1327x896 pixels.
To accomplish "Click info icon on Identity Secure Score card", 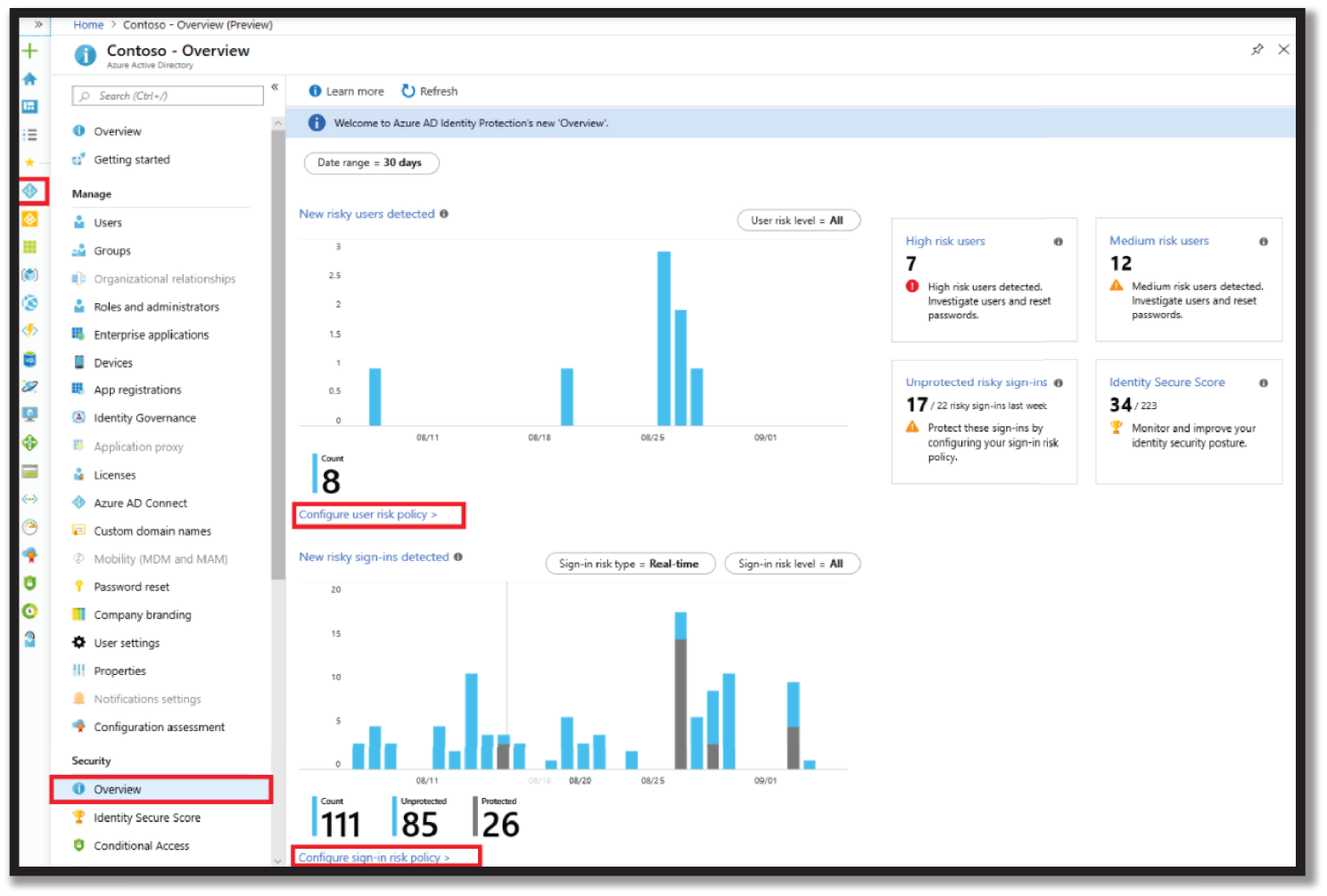I will pos(1264,383).
